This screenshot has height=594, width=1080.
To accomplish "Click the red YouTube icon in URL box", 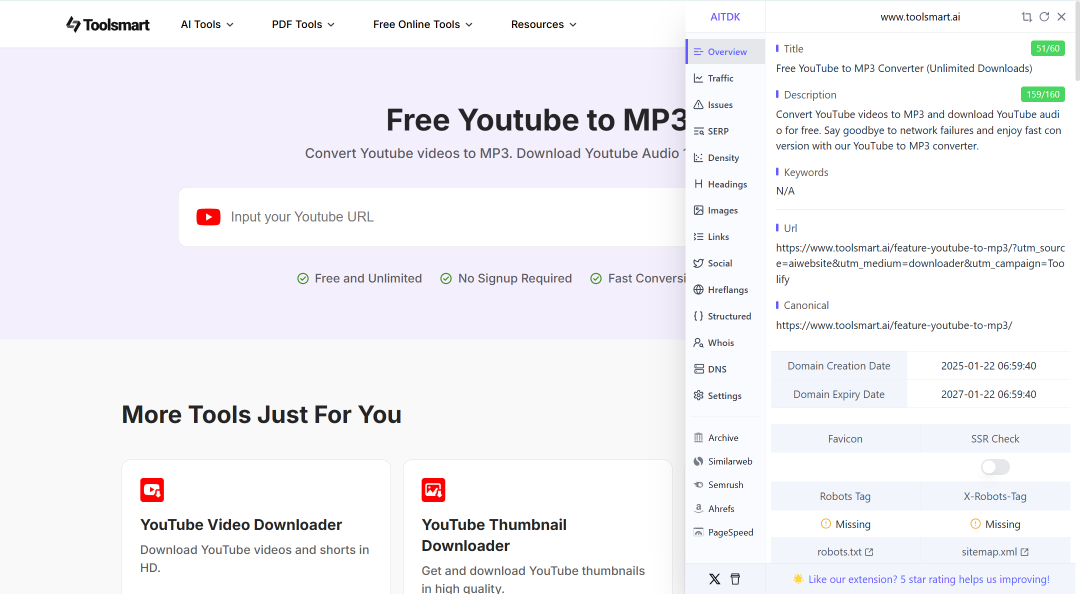I will click(208, 217).
